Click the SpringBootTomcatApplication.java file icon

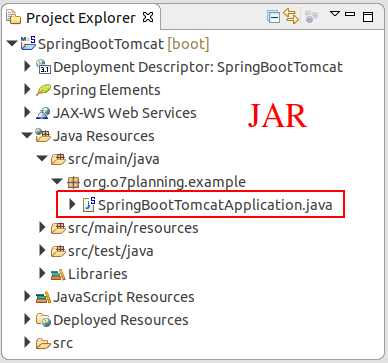click(89, 205)
